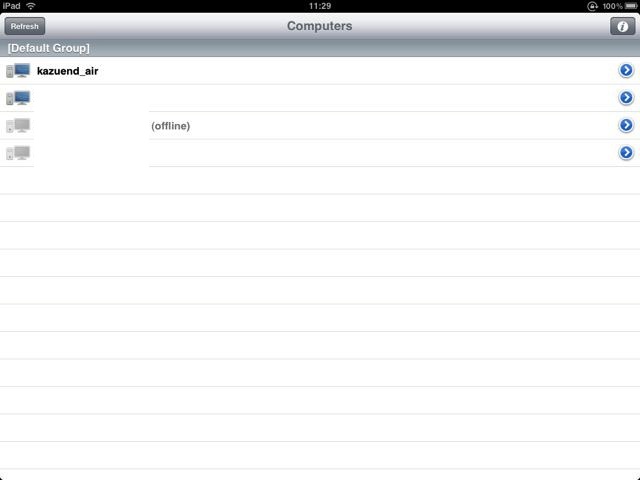640x480 pixels.
Task: Tap the iPad carrier label
Action: pyautogui.click(x=11, y=6)
